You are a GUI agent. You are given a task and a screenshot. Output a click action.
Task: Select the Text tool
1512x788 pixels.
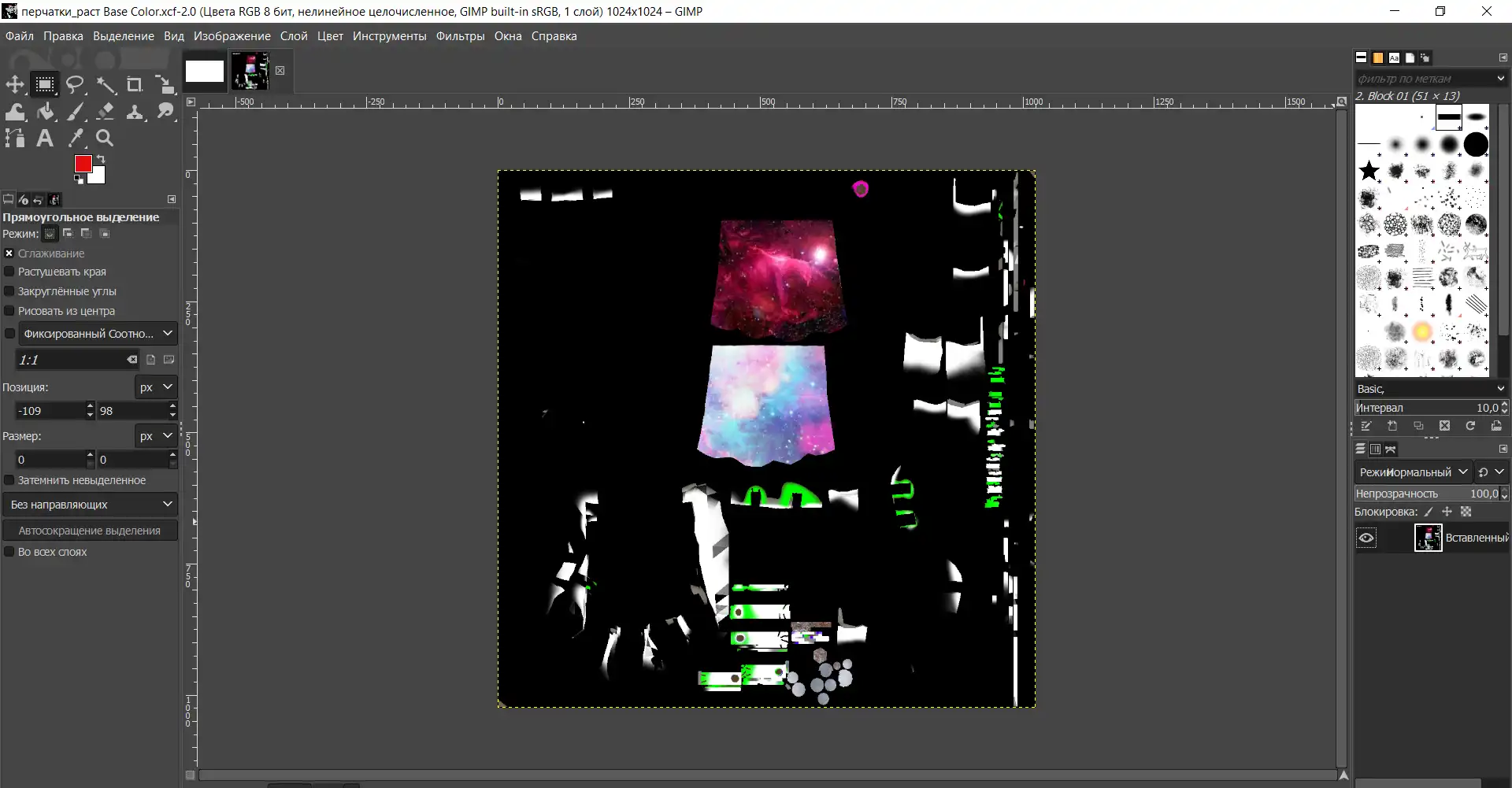coord(45,139)
